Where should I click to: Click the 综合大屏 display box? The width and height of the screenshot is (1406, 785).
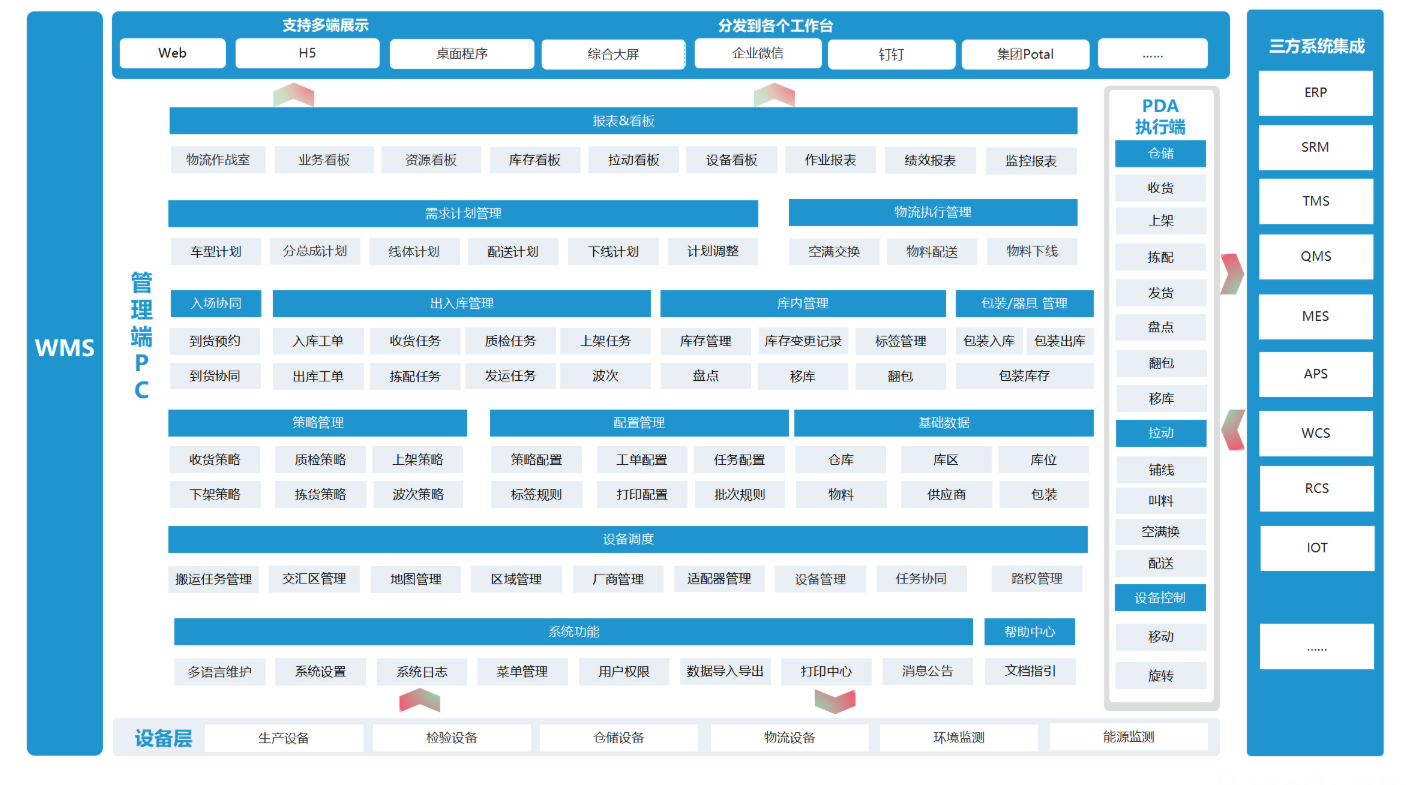613,54
